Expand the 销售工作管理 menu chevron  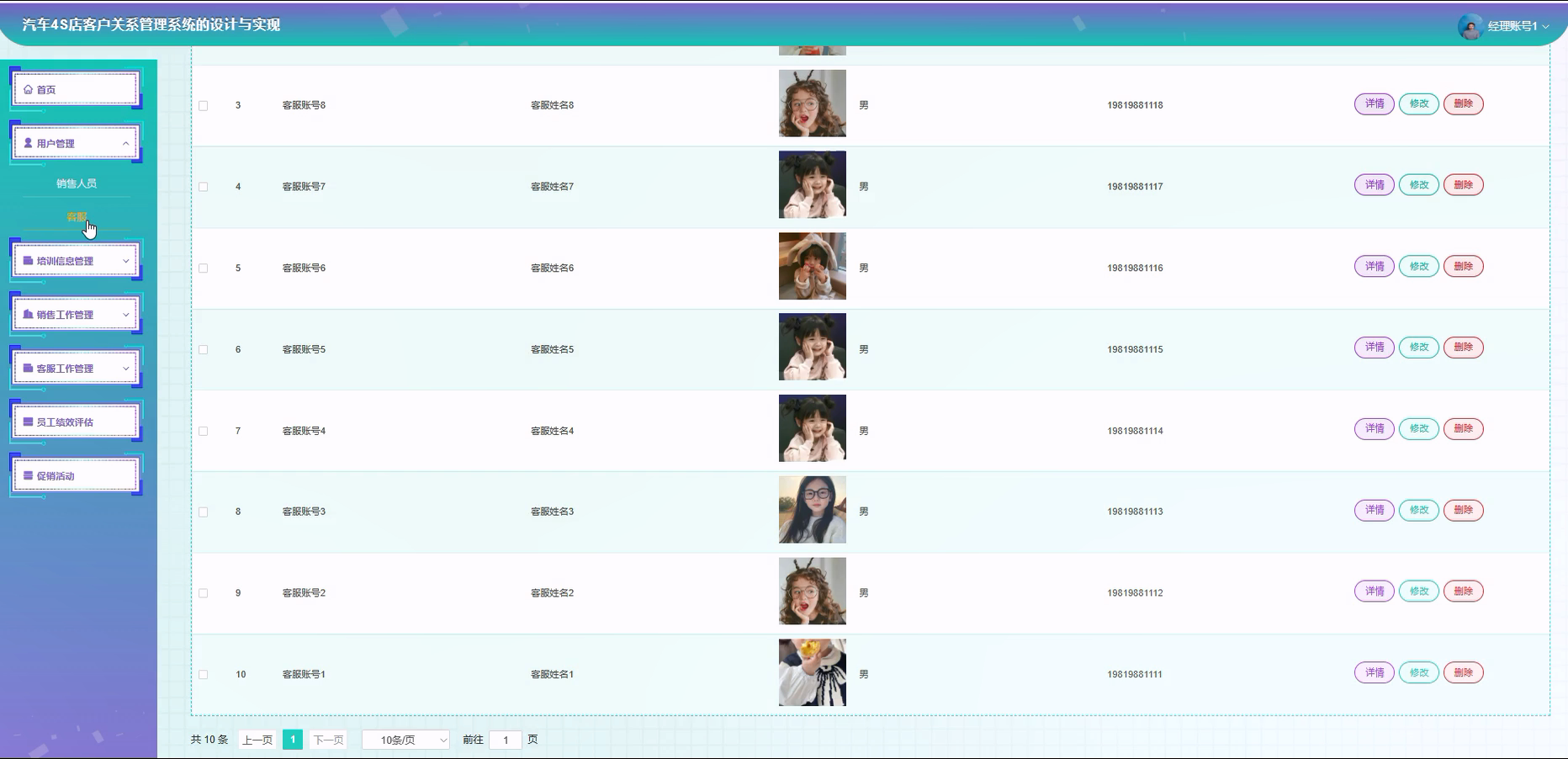point(126,315)
